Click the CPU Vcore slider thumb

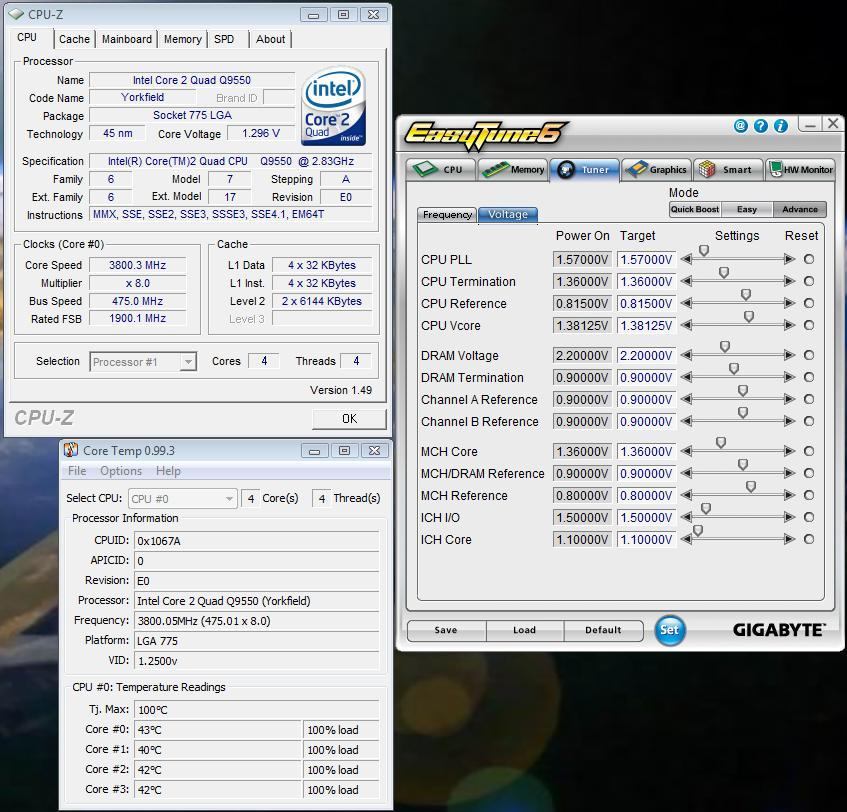(x=749, y=317)
